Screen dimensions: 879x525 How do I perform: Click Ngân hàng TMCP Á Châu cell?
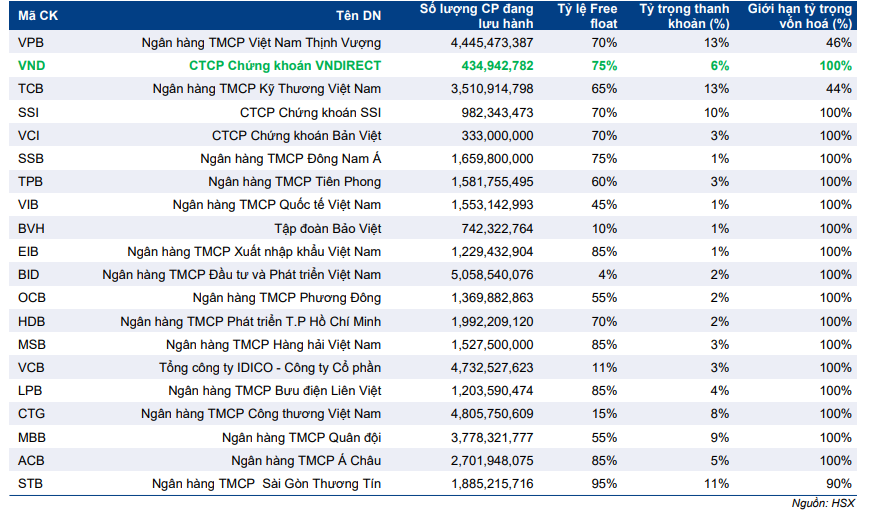[x=306, y=461]
